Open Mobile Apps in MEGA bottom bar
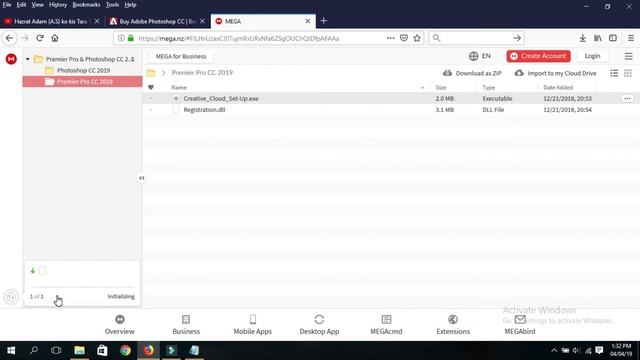This screenshot has width=640, height=360. pos(253,325)
